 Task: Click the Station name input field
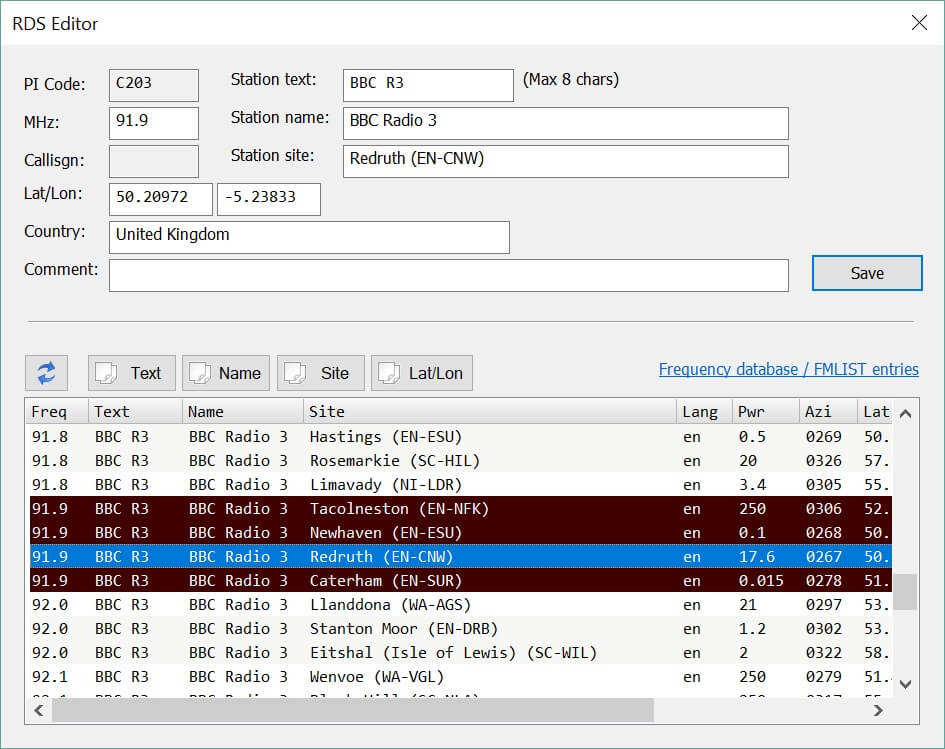[567, 123]
